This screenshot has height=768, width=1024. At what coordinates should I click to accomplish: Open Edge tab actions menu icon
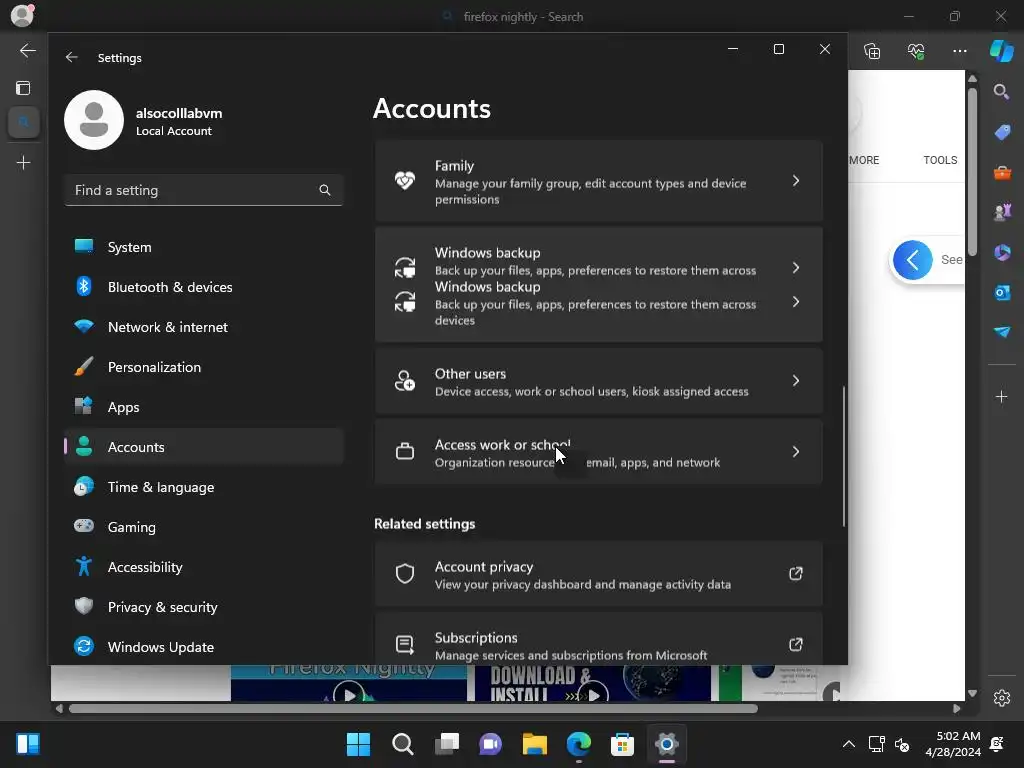pyautogui.click(x=23, y=88)
